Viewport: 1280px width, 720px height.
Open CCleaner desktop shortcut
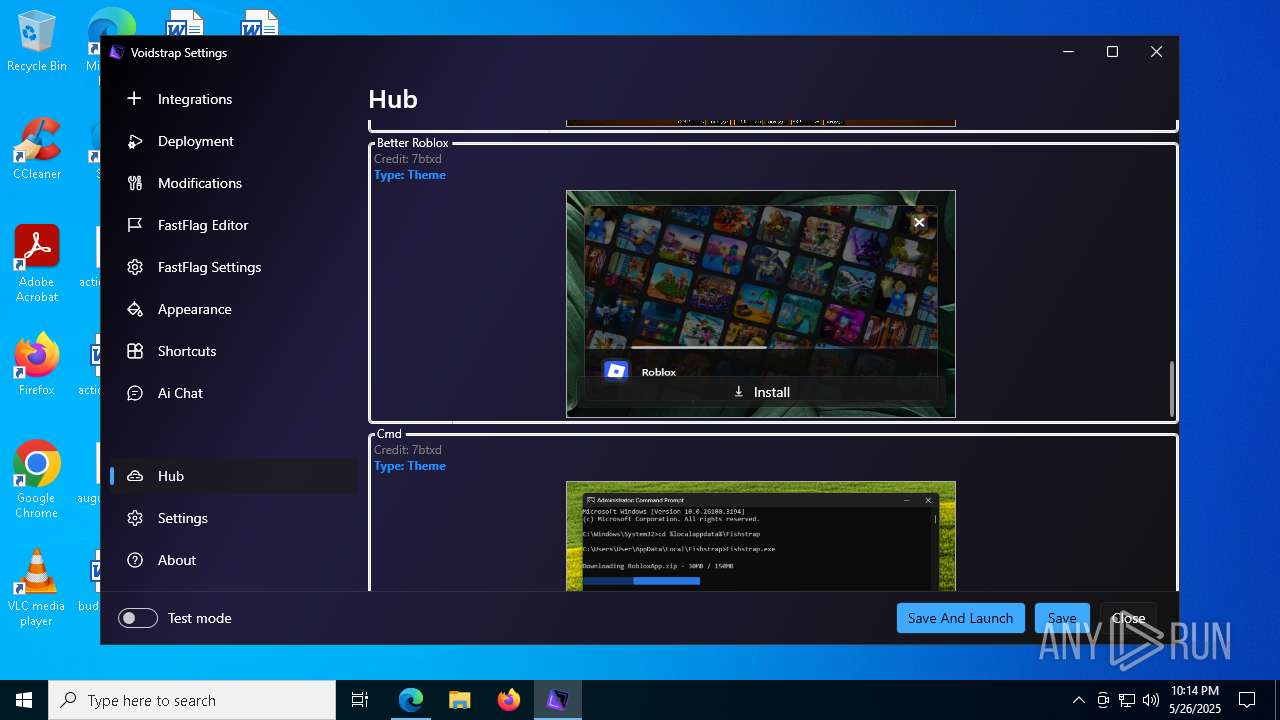pos(37,150)
